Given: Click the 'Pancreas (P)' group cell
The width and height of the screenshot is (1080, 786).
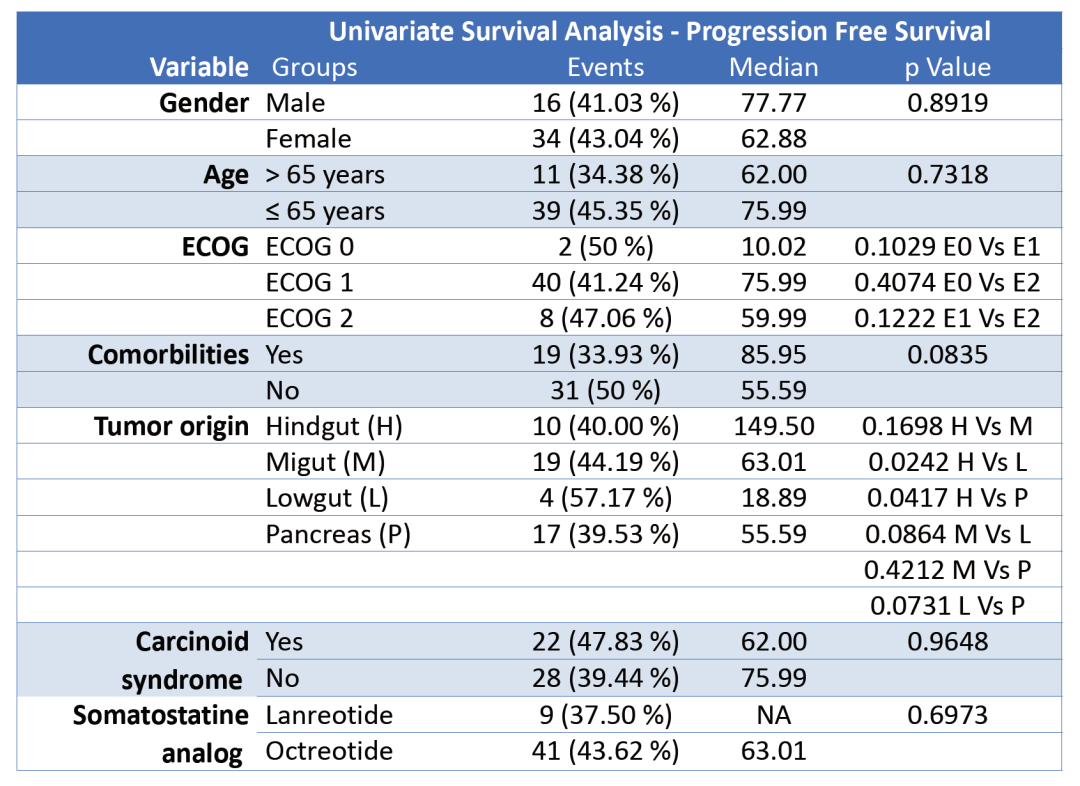Looking at the screenshot, I should [x=338, y=535].
